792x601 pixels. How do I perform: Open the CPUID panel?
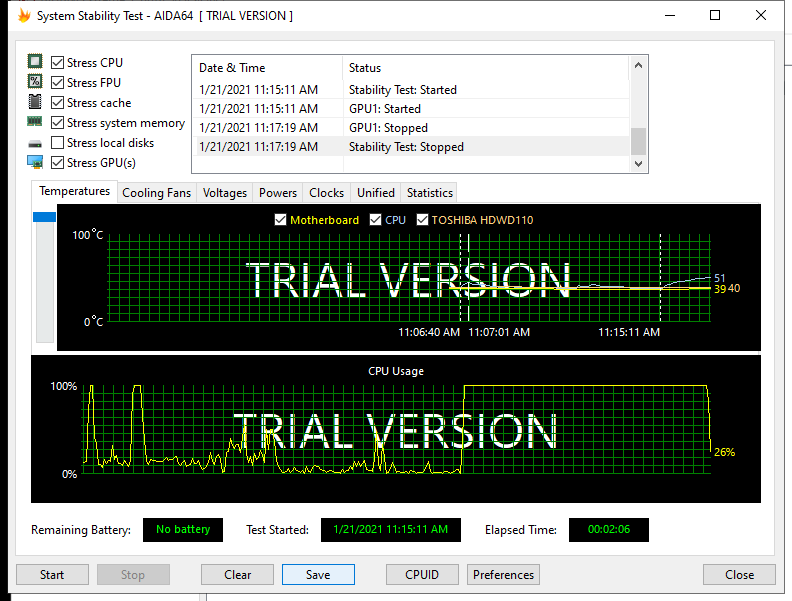(x=422, y=575)
